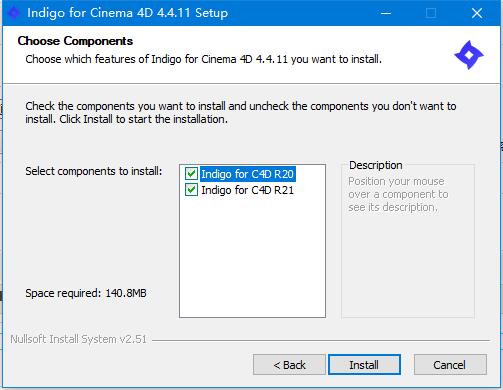
Task: Select the Indigo for C4D R21 label
Action: [248, 190]
